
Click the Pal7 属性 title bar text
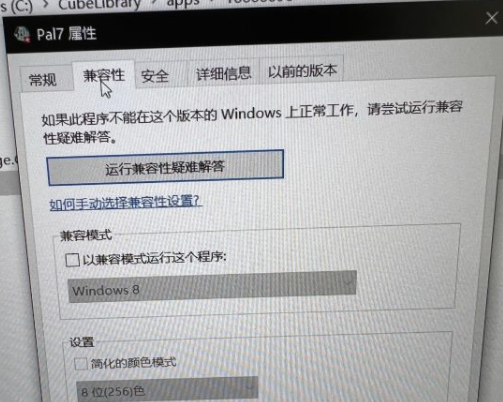pos(67,34)
